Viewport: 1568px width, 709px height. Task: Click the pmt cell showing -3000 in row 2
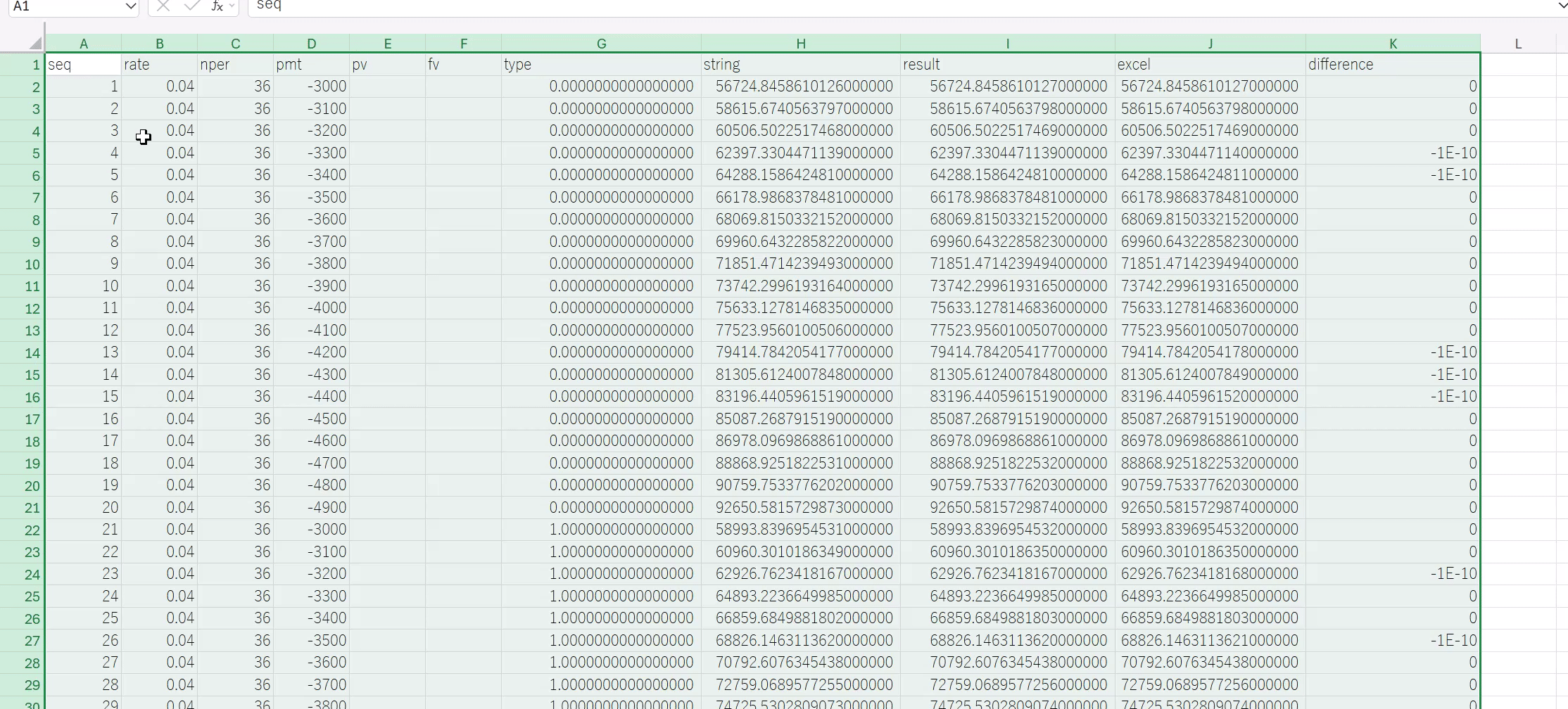pyautogui.click(x=312, y=87)
